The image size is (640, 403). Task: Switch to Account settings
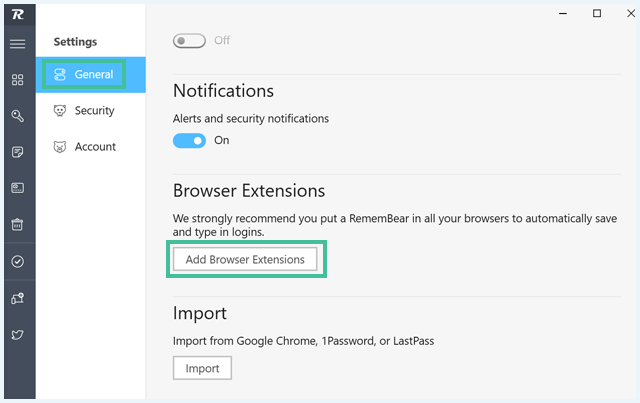(91, 147)
